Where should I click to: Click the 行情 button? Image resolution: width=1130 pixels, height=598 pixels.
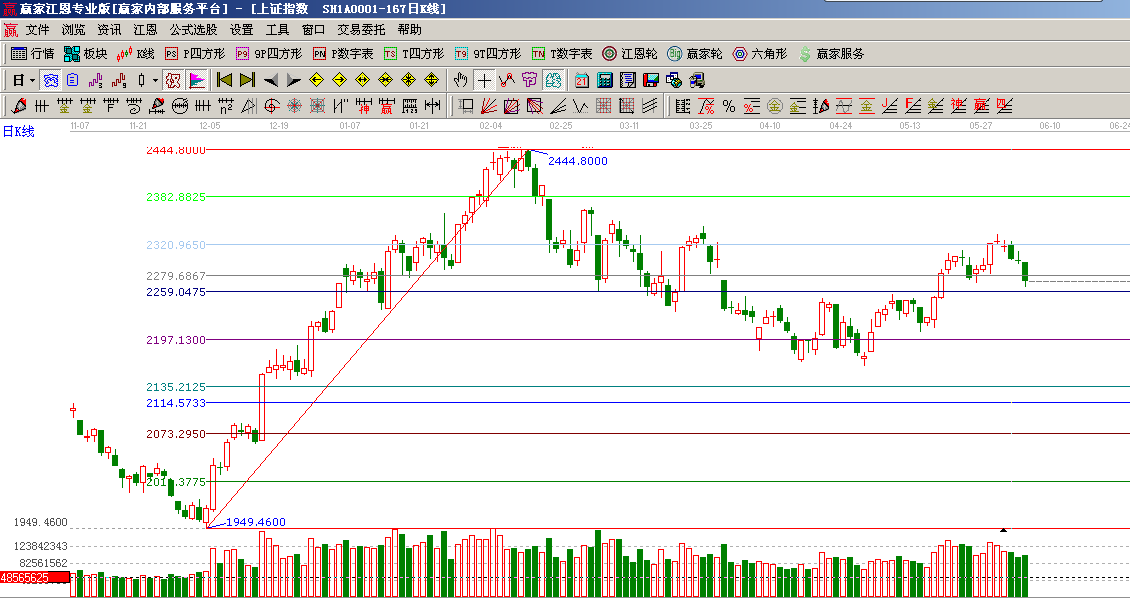point(32,54)
